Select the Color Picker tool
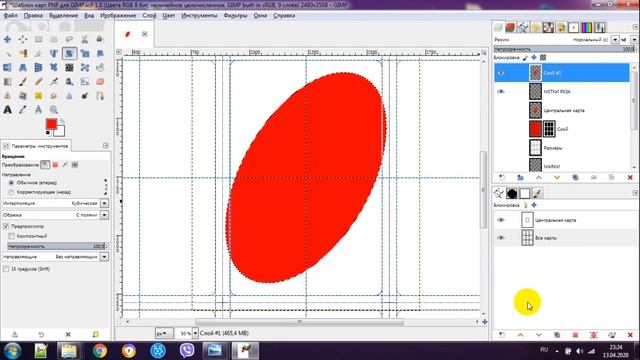This screenshot has width=640, height=360. pyautogui.click(x=23, y=109)
